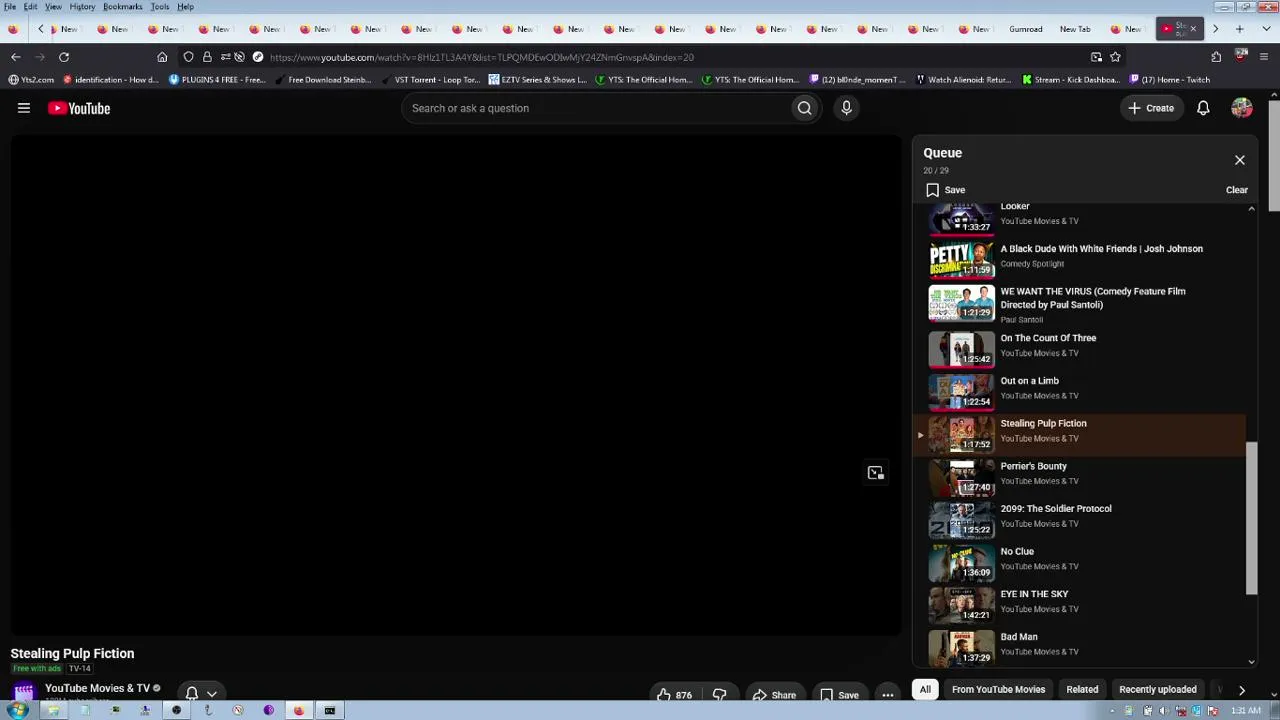
Task: Open the Create menu button
Action: click(x=1151, y=108)
